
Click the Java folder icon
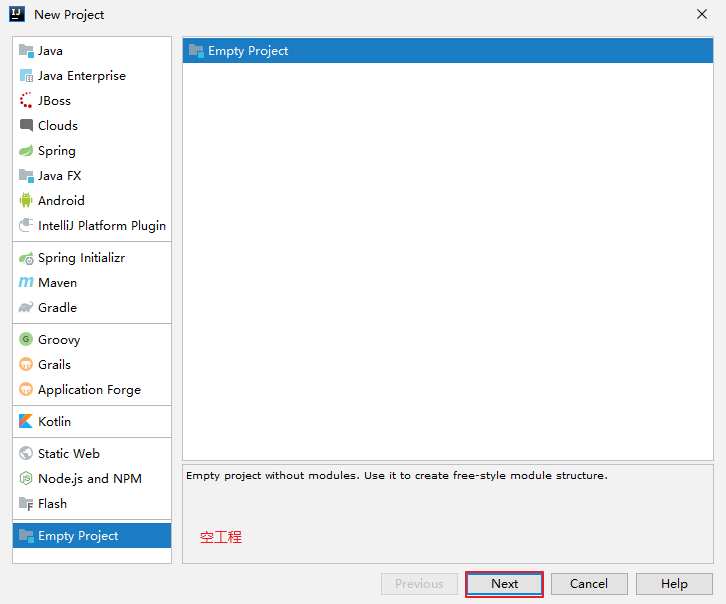(x=26, y=51)
